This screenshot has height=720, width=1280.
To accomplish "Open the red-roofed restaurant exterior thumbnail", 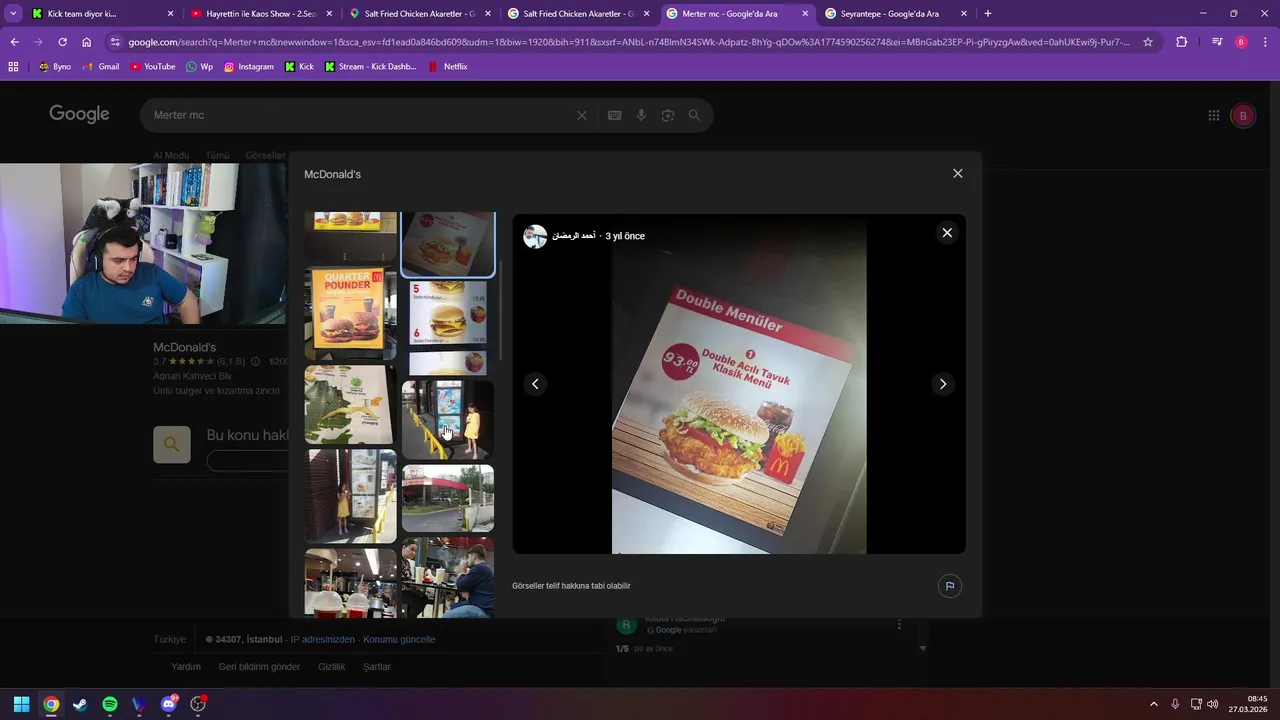I will [x=448, y=498].
